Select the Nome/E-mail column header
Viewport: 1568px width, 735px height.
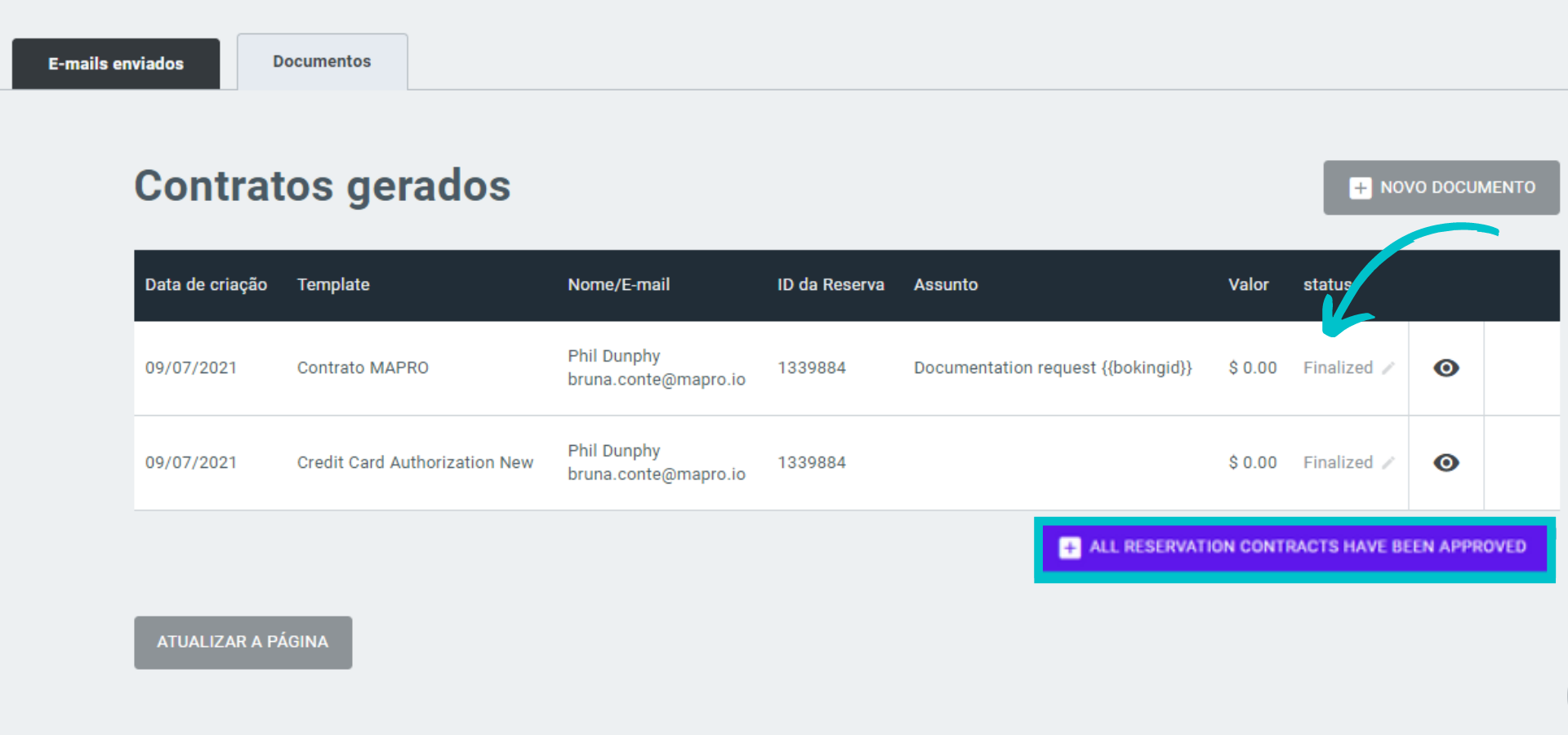point(618,285)
